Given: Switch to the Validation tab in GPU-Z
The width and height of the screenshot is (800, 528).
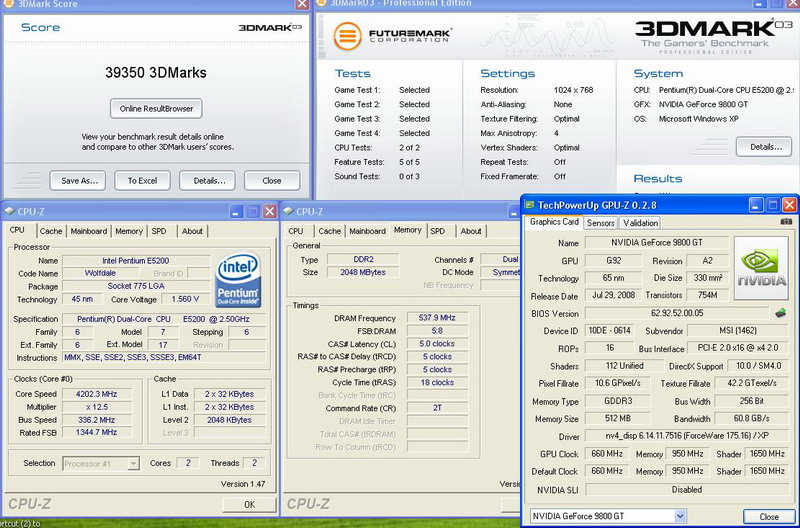Looking at the screenshot, I should coord(640,223).
